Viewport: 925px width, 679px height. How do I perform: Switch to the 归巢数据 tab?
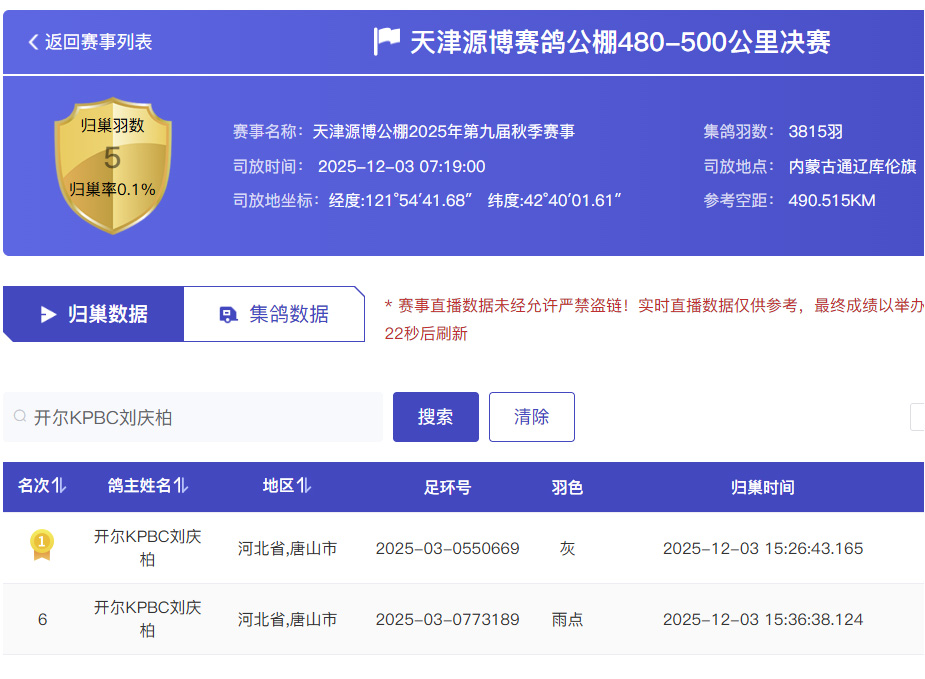point(94,314)
